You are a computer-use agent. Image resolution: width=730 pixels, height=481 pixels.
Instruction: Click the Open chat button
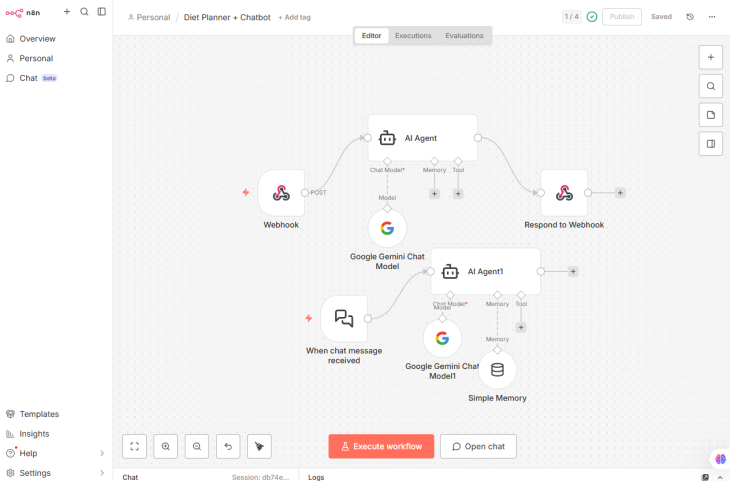(478, 446)
